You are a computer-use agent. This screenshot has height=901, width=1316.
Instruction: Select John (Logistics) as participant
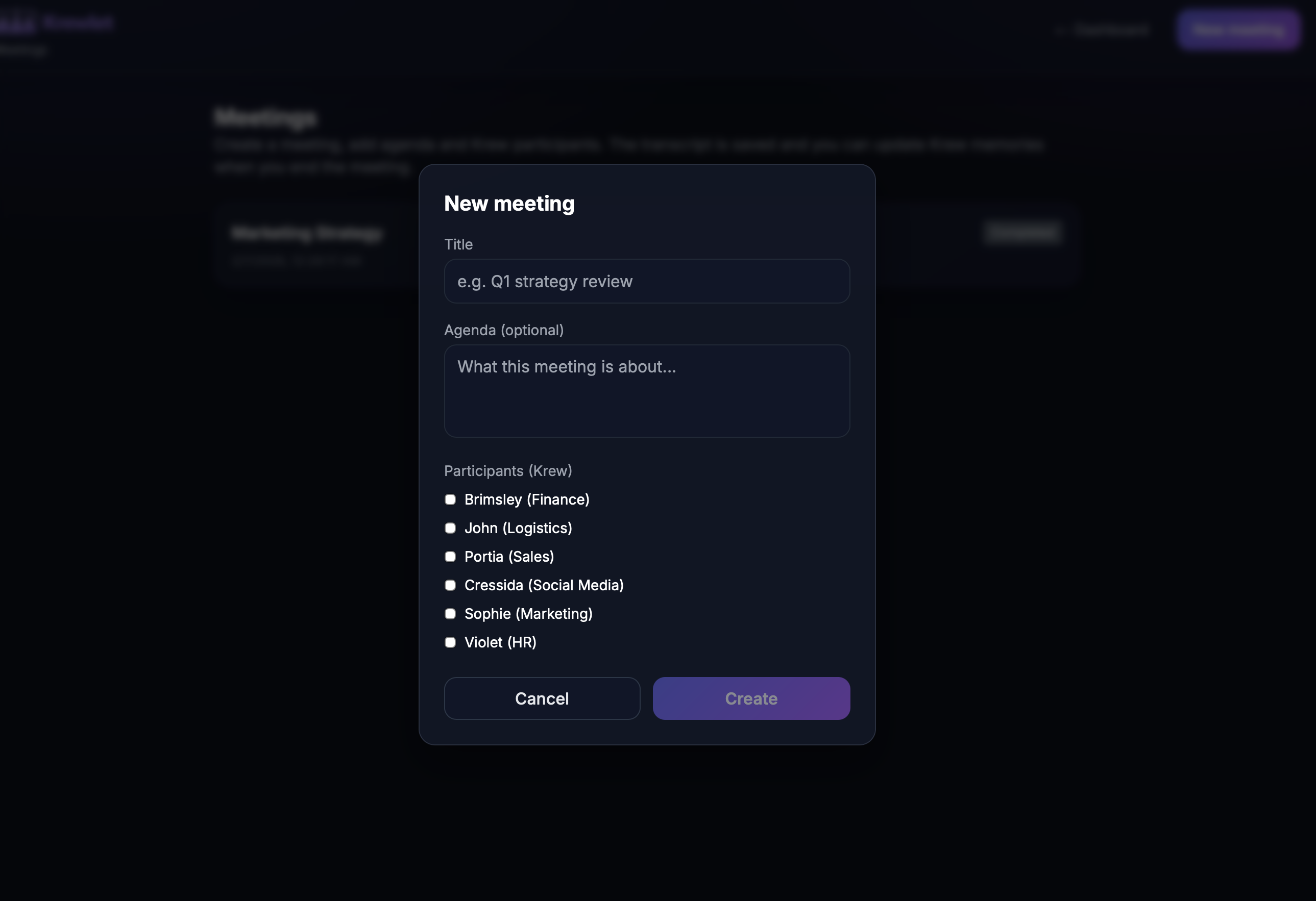tap(450, 528)
